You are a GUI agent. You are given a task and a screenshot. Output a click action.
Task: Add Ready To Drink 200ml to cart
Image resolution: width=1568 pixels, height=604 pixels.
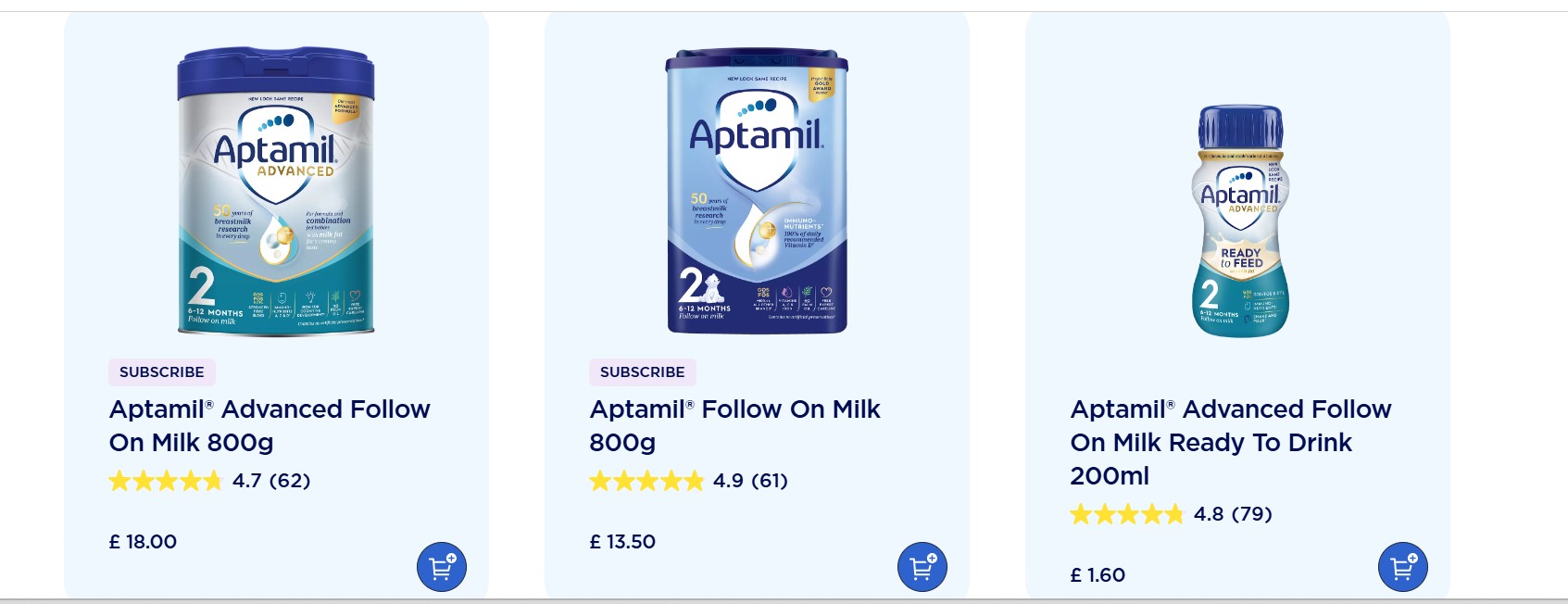(1403, 567)
